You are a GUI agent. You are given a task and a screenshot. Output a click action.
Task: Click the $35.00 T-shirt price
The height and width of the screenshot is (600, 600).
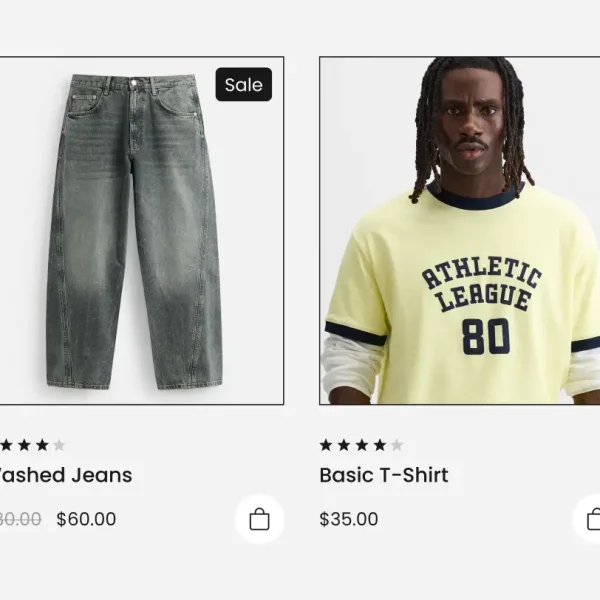(349, 519)
